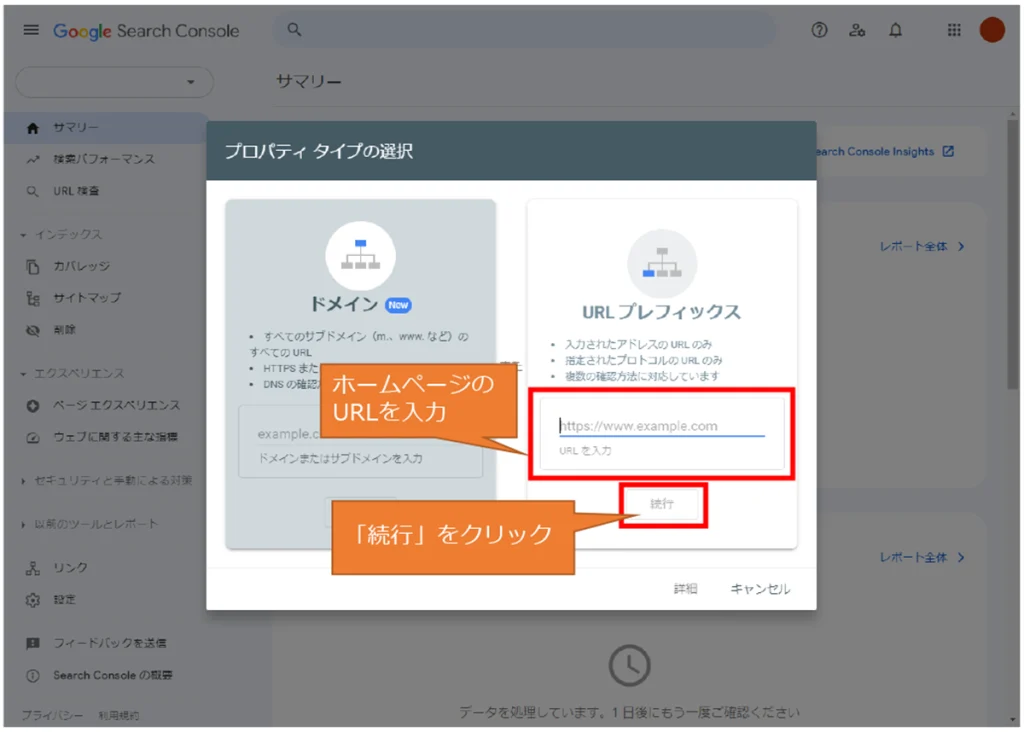Click the ドメイン property type icon
Viewport: 1024px width, 732px height.
pos(360,256)
